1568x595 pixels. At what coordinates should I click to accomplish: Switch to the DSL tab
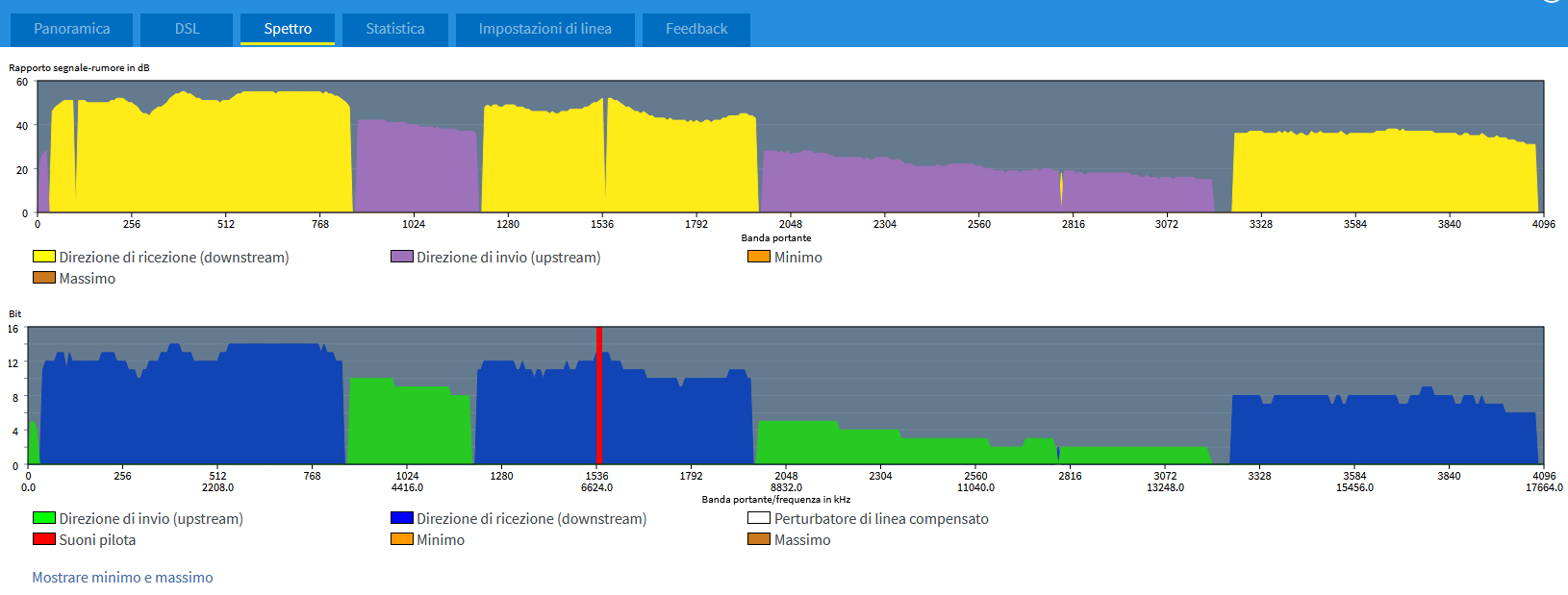[187, 29]
